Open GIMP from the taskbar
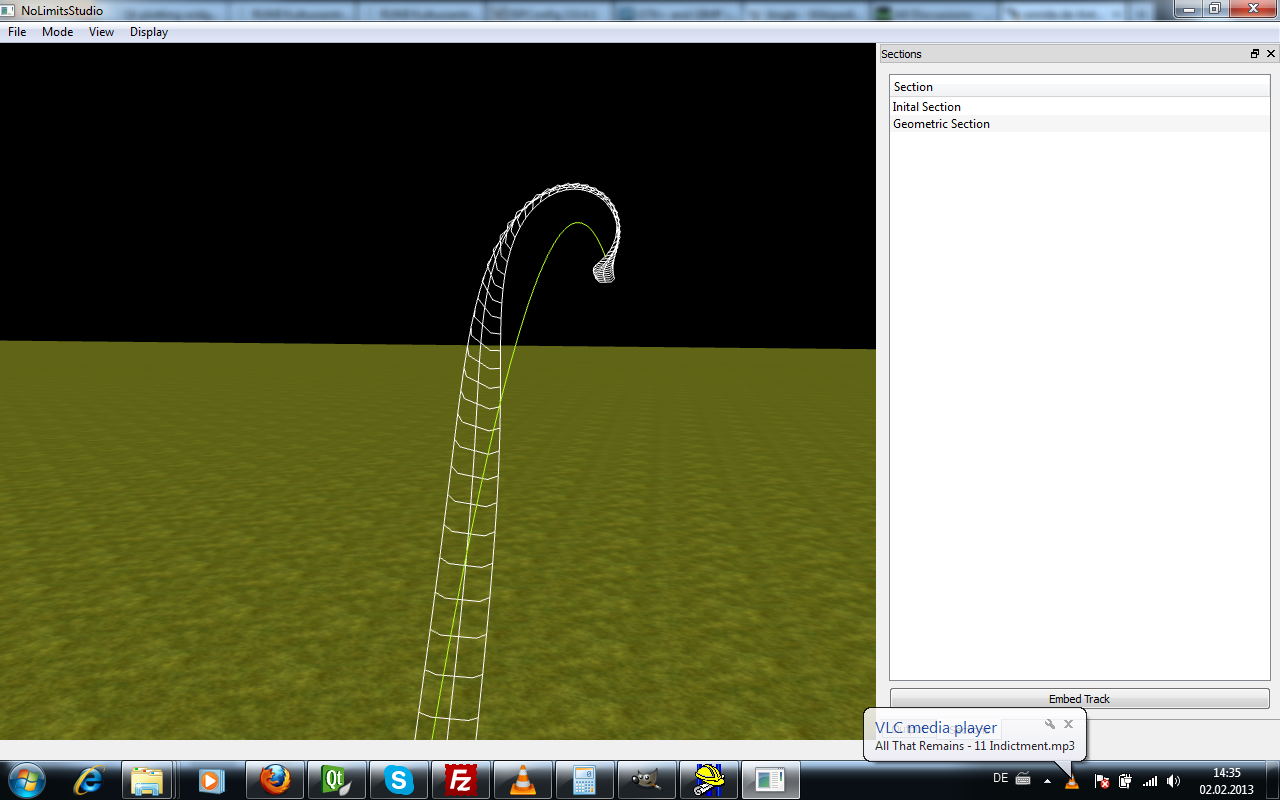 click(646, 780)
